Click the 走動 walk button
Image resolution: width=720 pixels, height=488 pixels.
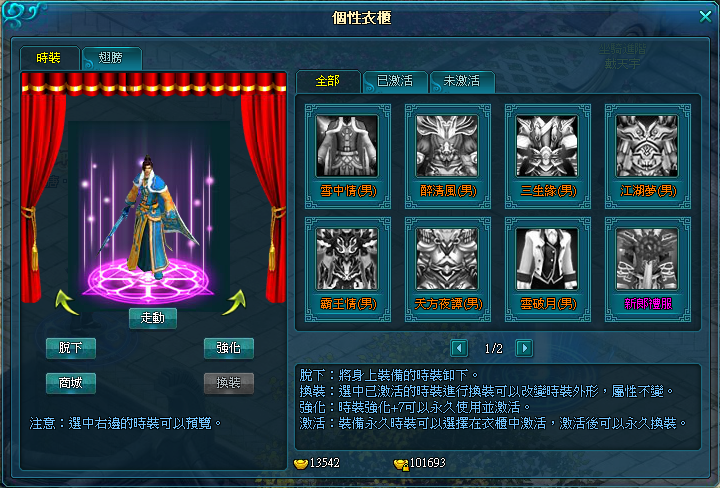(153, 318)
